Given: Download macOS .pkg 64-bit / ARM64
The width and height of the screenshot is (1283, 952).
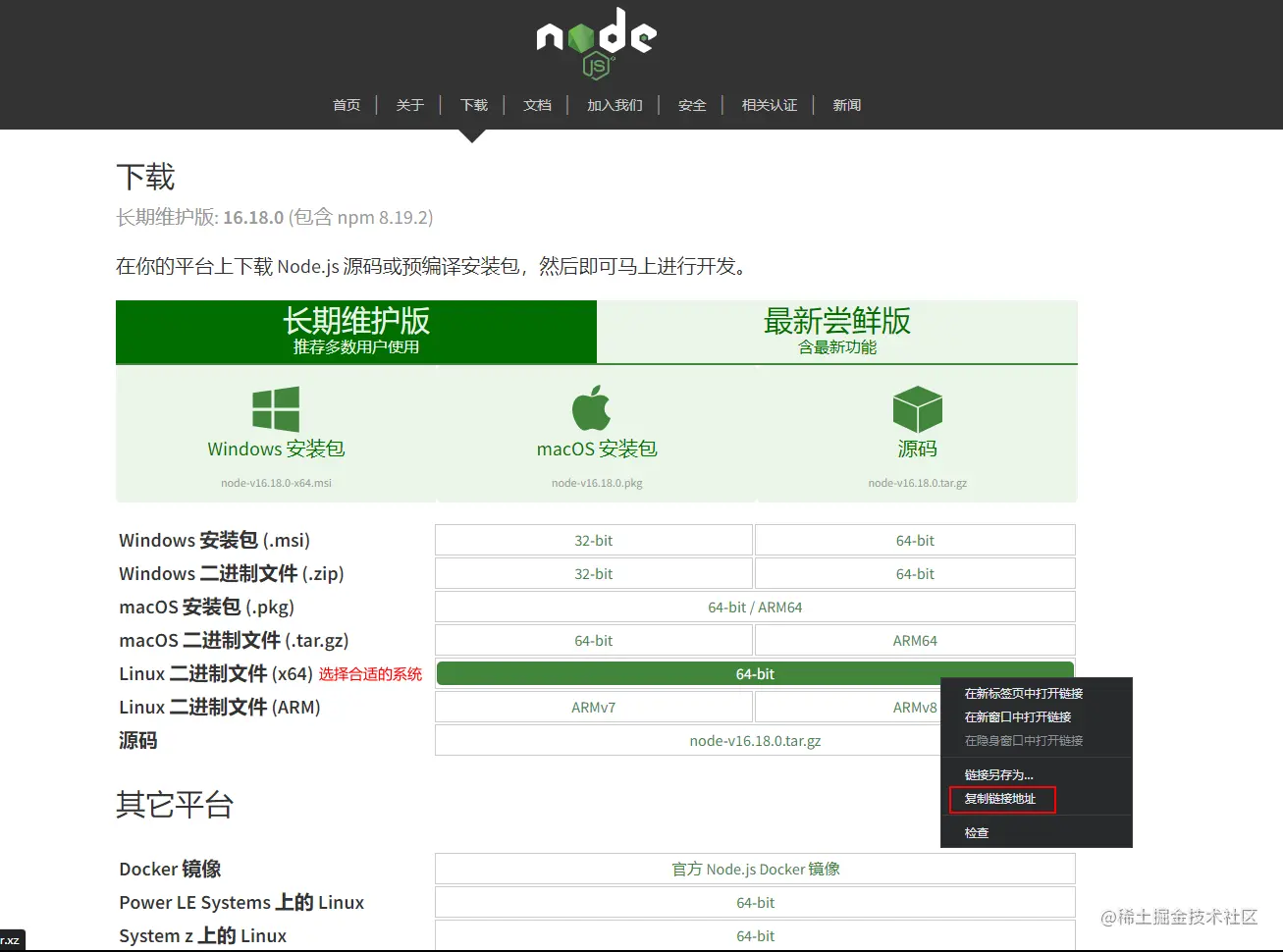Looking at the screenshot, I should tap(755, 608).
